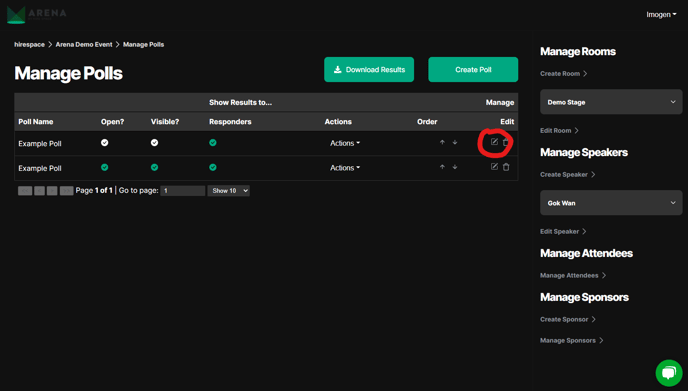
Task: Open the Manage Attendees link under its heading
Action: (573, 275)
